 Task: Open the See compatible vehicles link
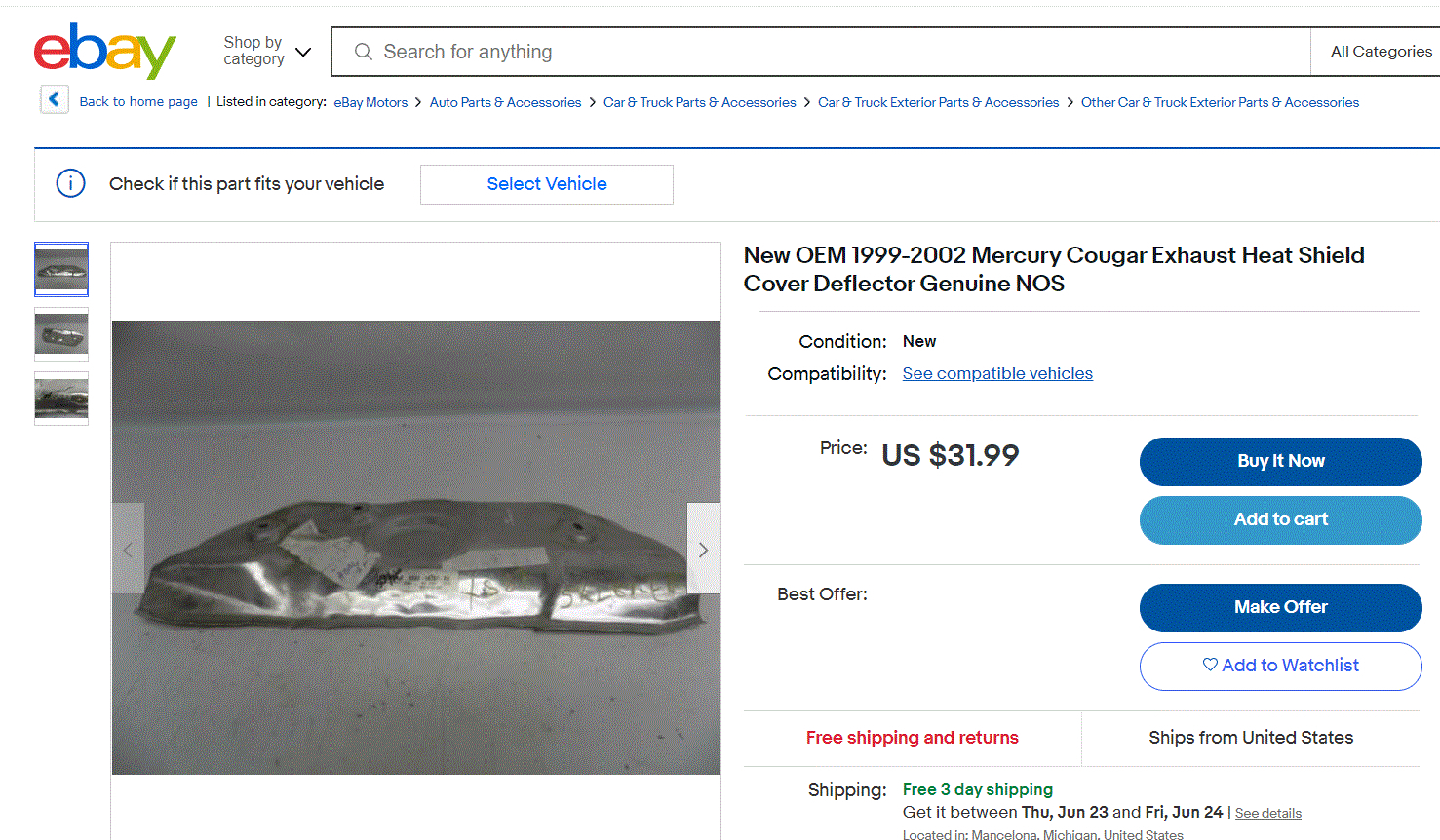coord(997,373)
